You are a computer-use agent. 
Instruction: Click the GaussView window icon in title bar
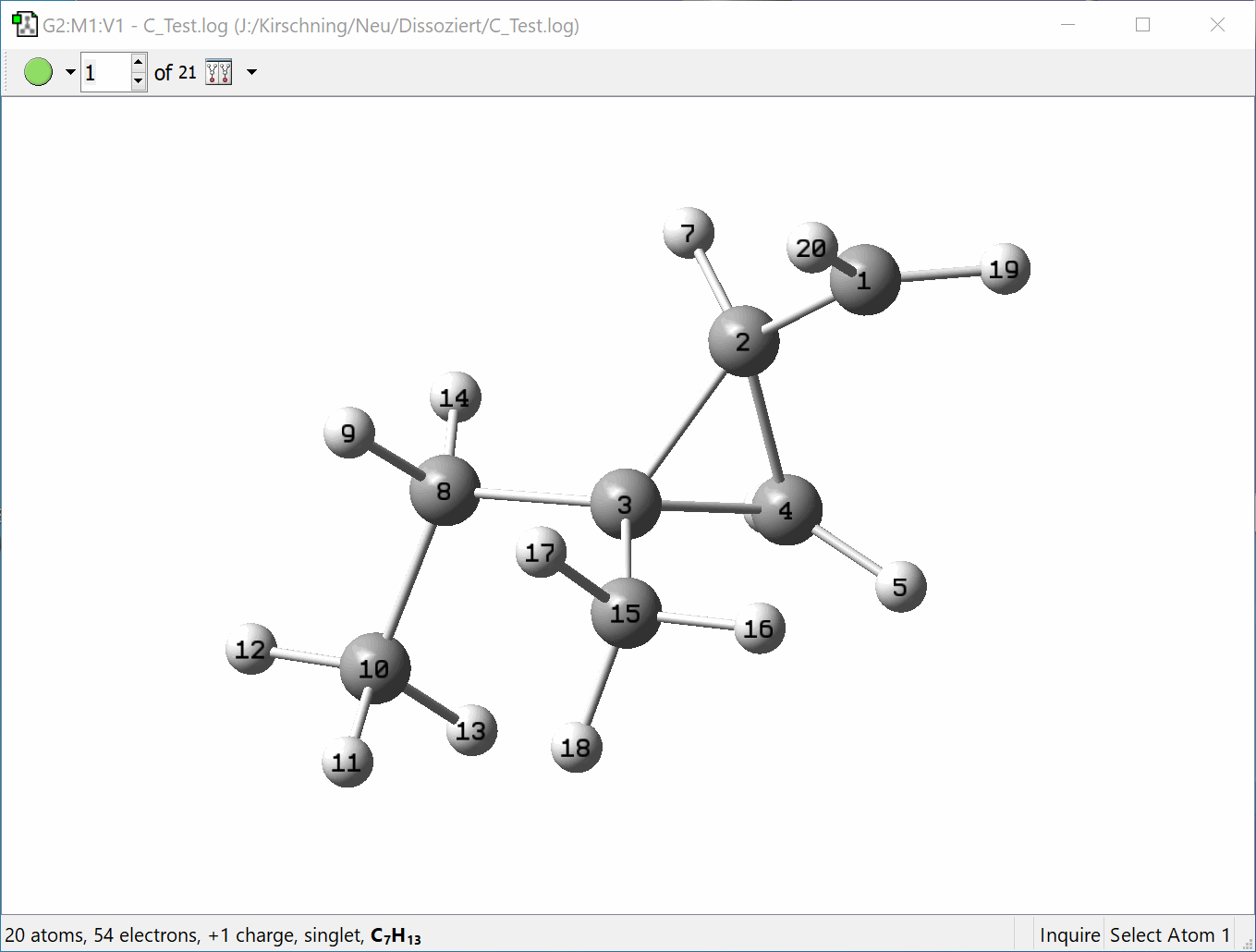(25, 25)
